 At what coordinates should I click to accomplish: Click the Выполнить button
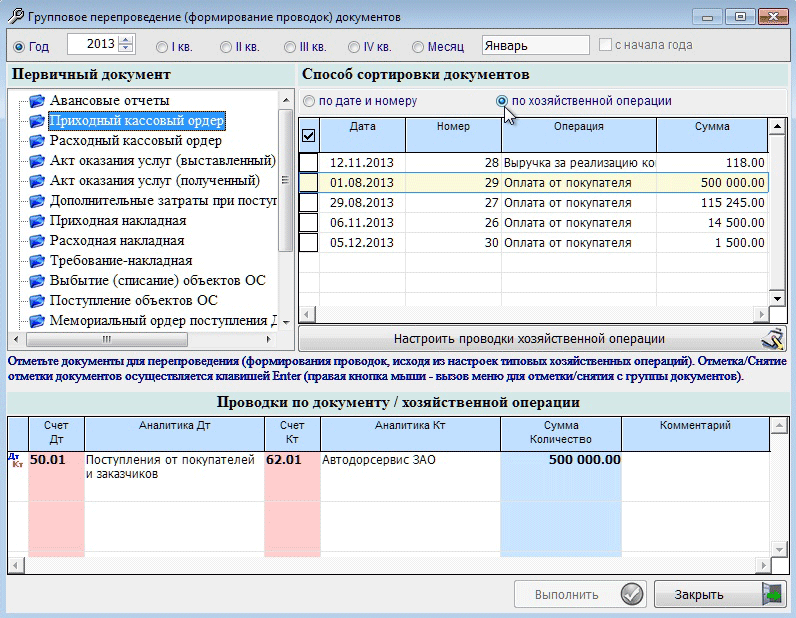[580, 594]
